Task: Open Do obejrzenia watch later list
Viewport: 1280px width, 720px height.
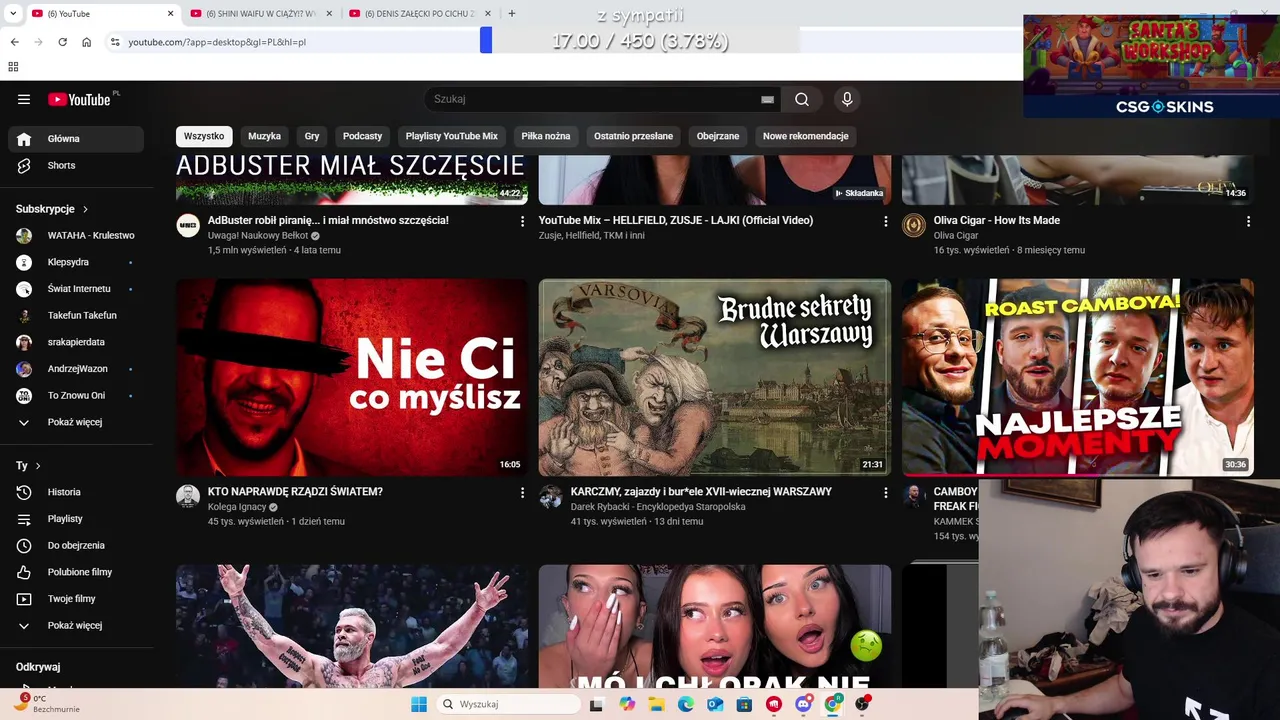Action: (x=76, y=545)
